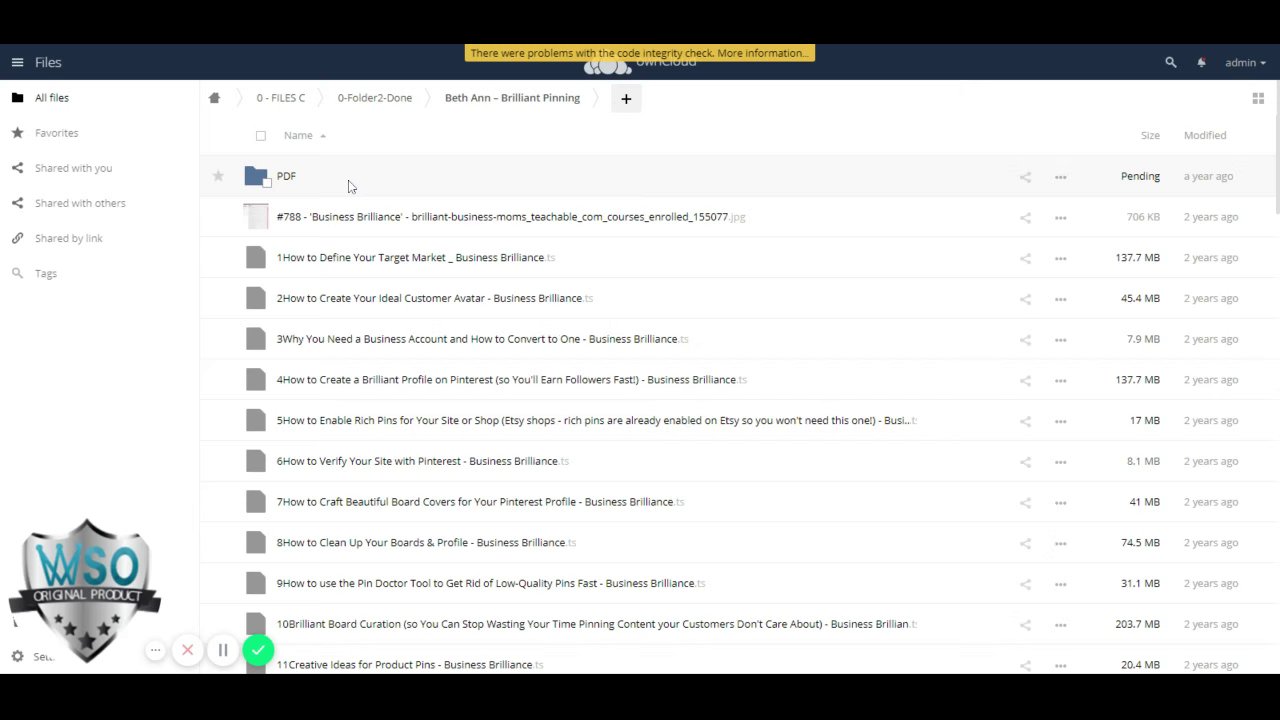
Task: Click file icon of '6How to Verify Your Site'
Action: (x=256, y=461)
